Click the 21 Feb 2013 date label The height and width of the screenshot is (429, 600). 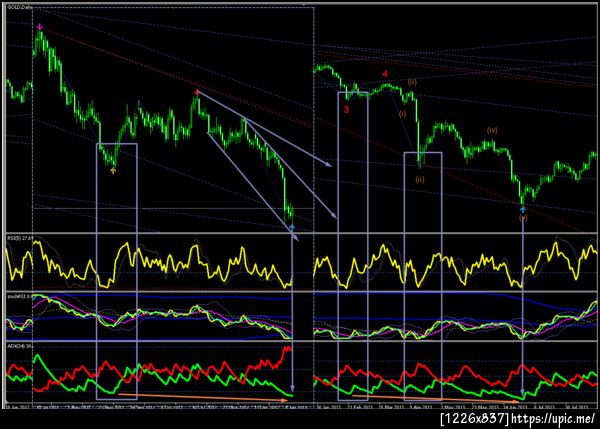tap(362, 407)
